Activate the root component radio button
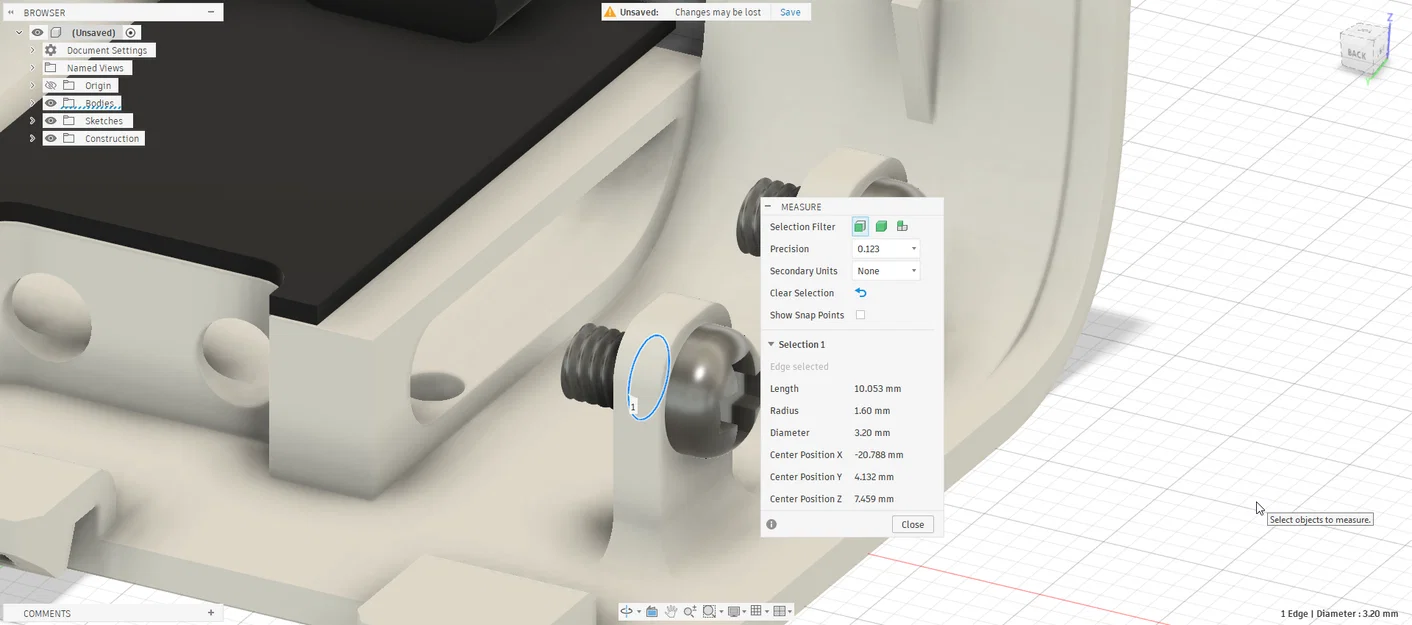The image size is (1412, 625). 130,32
